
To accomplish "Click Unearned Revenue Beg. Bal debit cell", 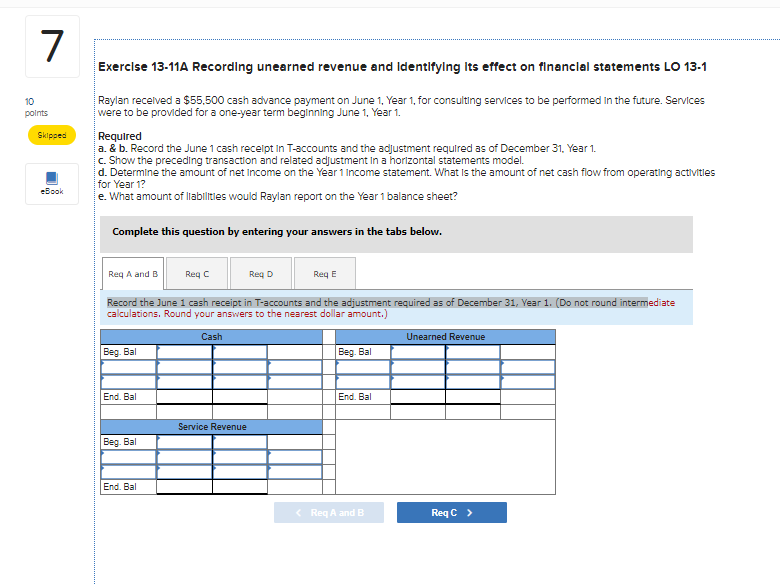I will [418, 352].
